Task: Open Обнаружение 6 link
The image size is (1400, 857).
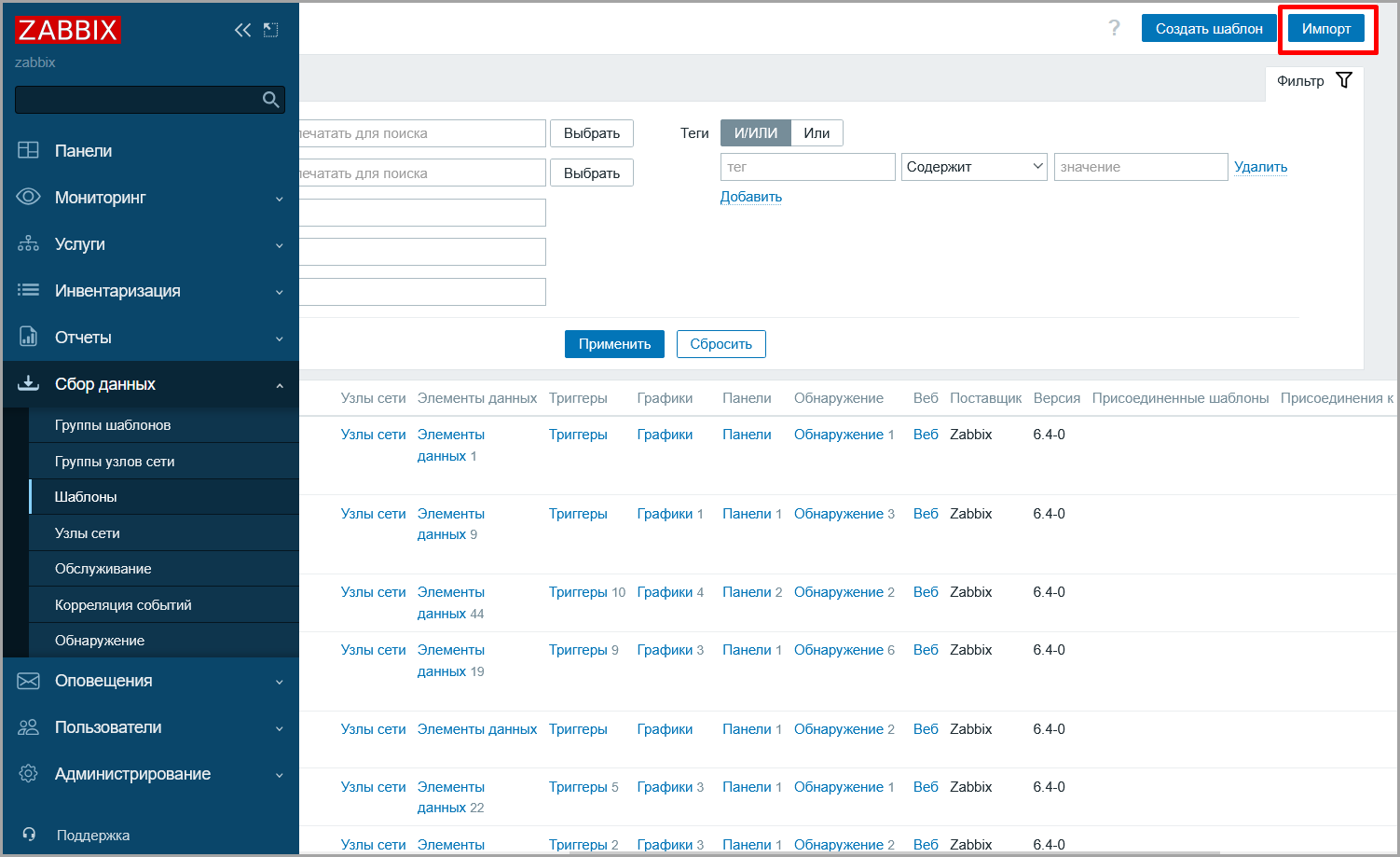Action: click(844, 650)
